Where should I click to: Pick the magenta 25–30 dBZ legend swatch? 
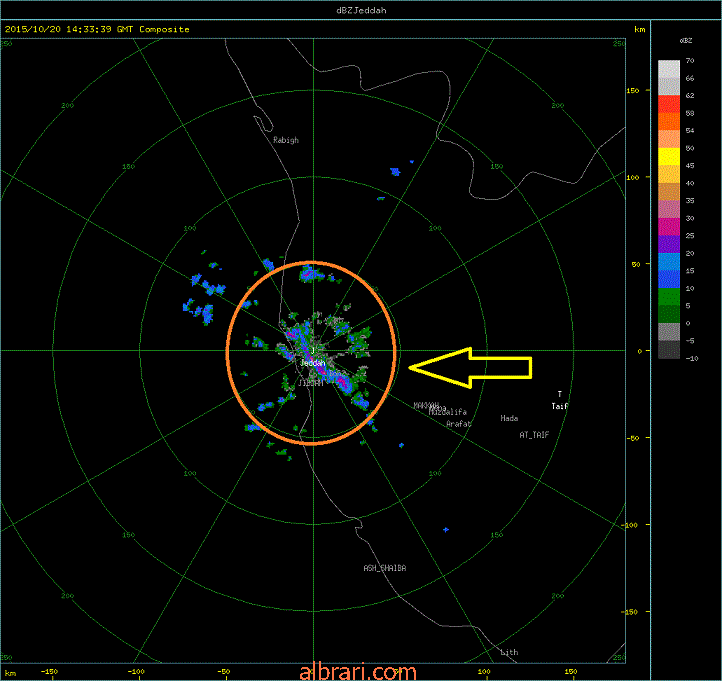[x=669, y=227]
